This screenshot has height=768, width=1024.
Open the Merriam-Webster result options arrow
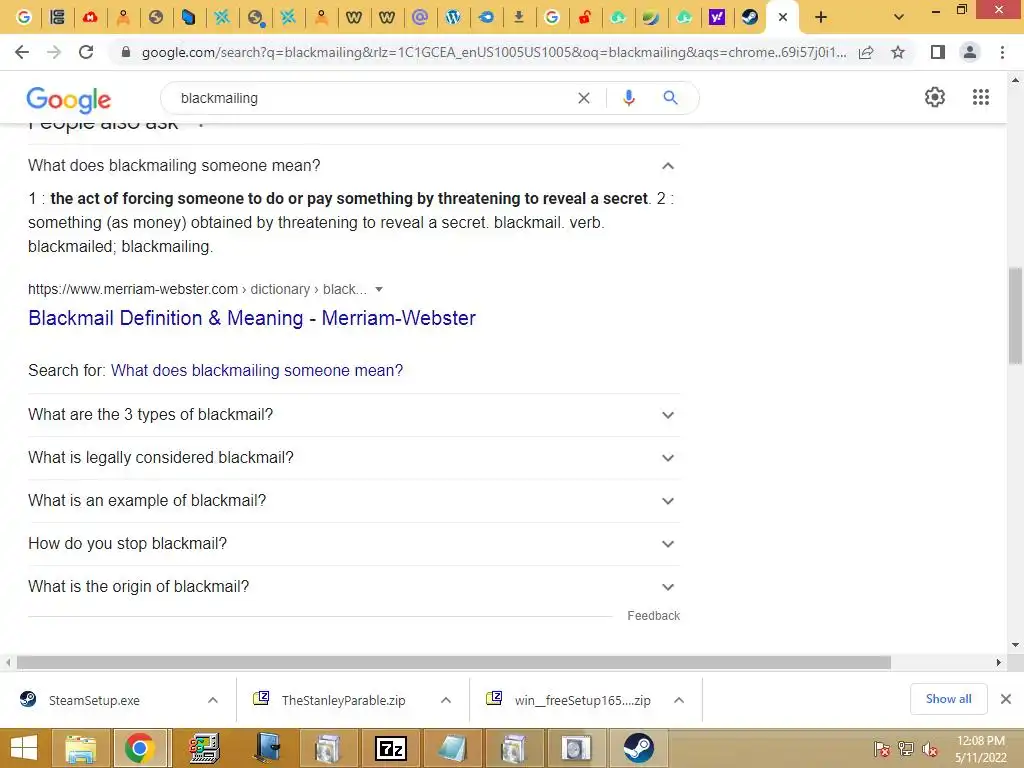pos(379,289)
